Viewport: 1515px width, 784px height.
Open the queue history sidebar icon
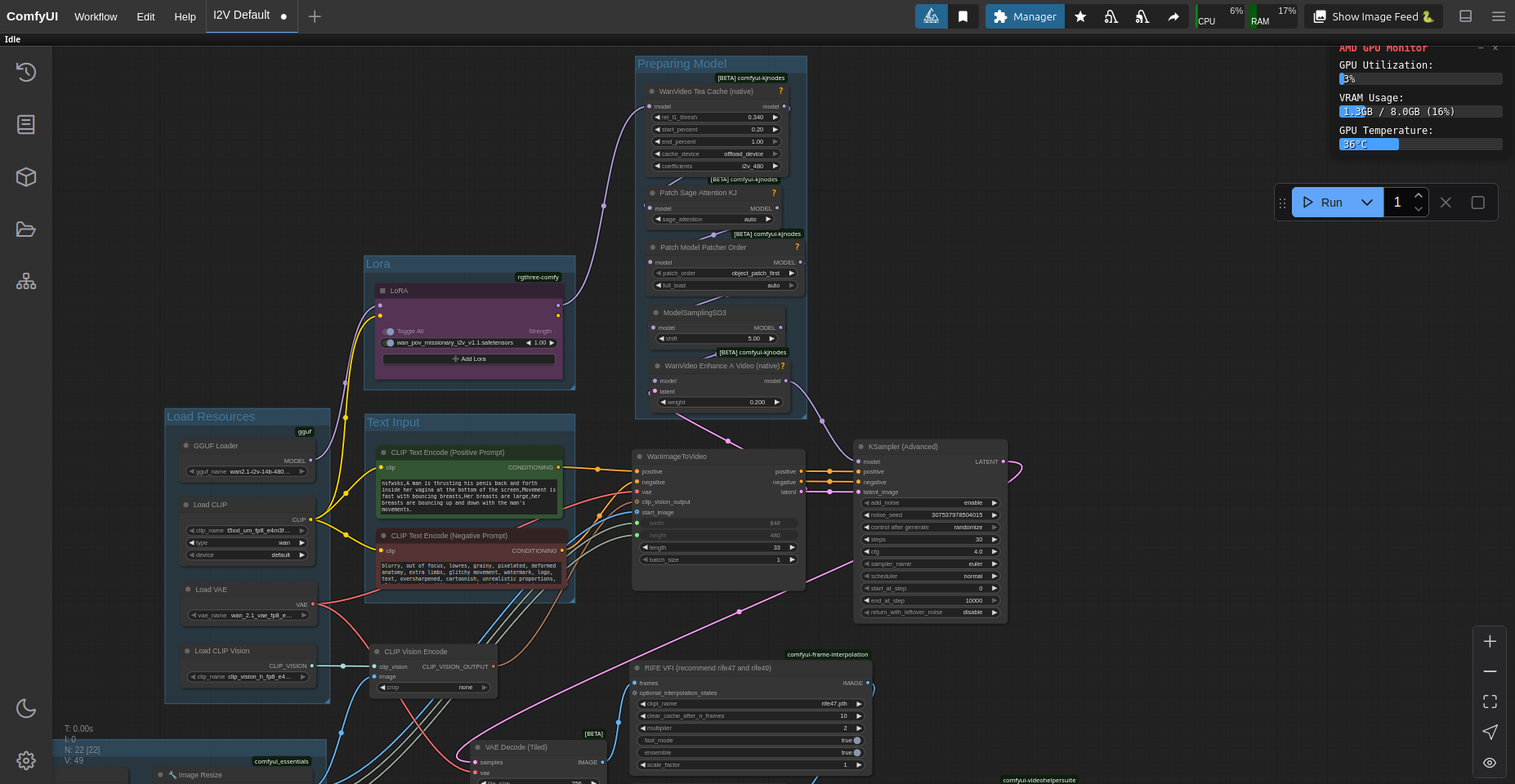(x=26, y=72)
